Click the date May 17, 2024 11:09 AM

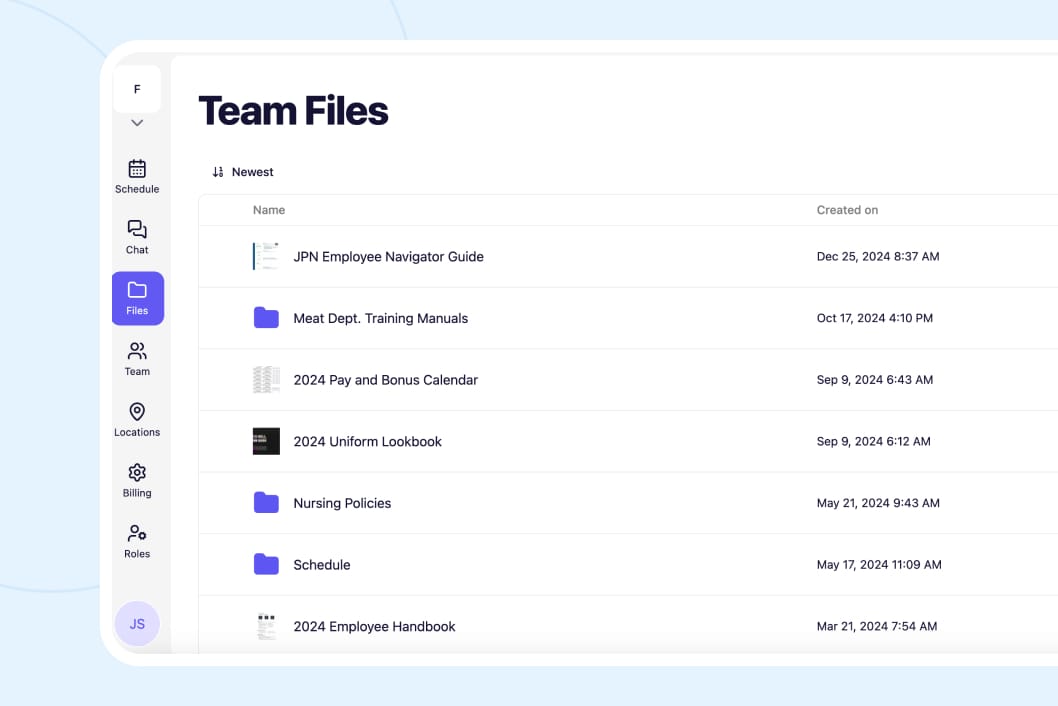879,565
